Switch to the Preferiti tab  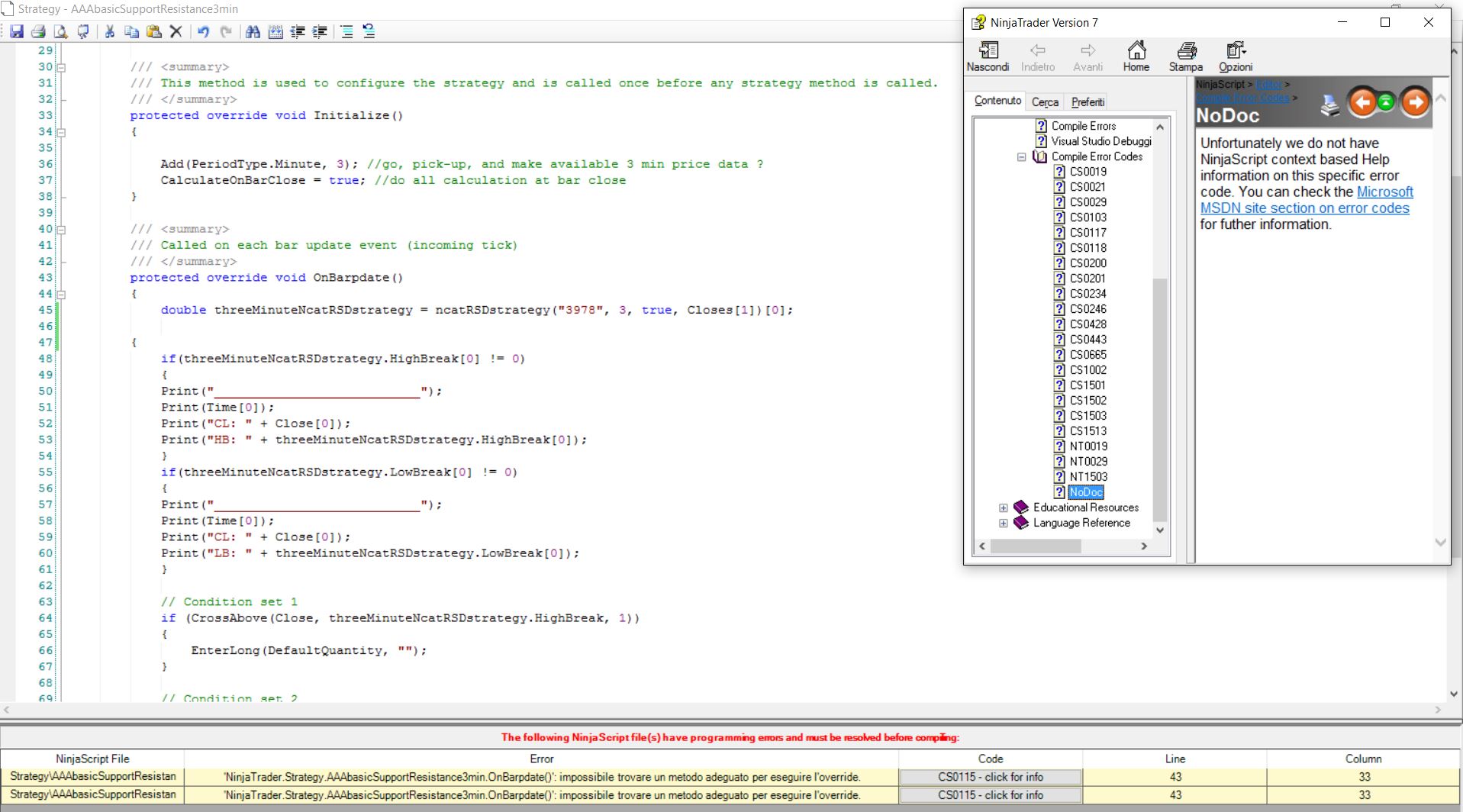1088,102
